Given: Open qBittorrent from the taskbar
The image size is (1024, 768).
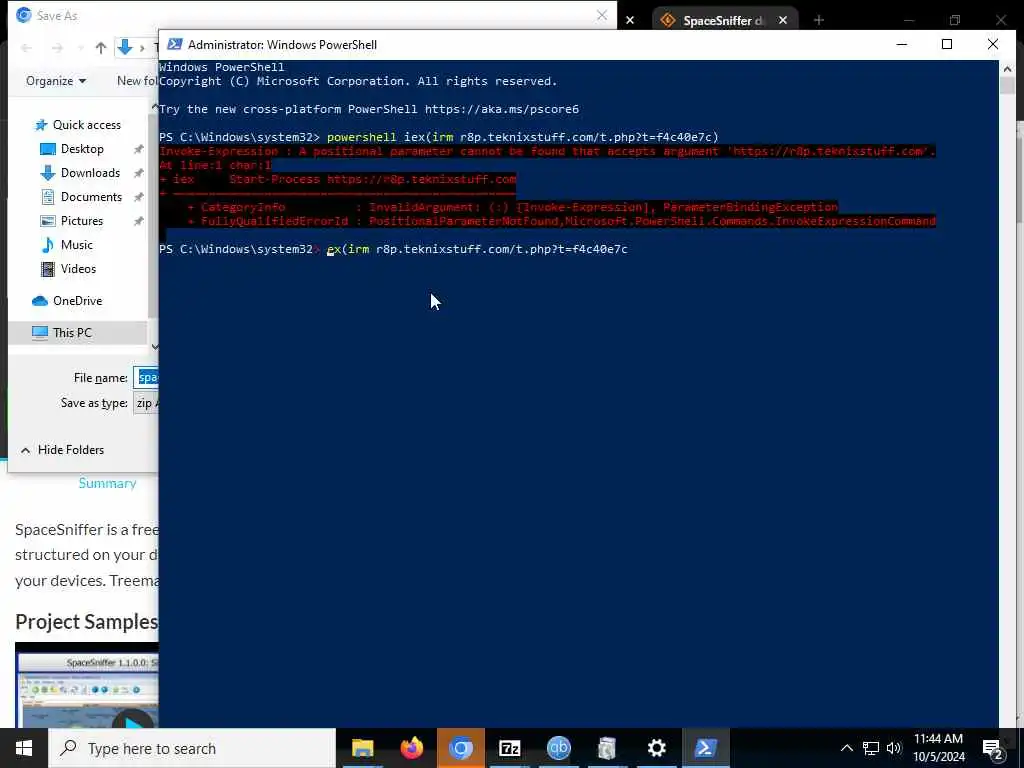Looking at the screenshot, I should point(558,748).
